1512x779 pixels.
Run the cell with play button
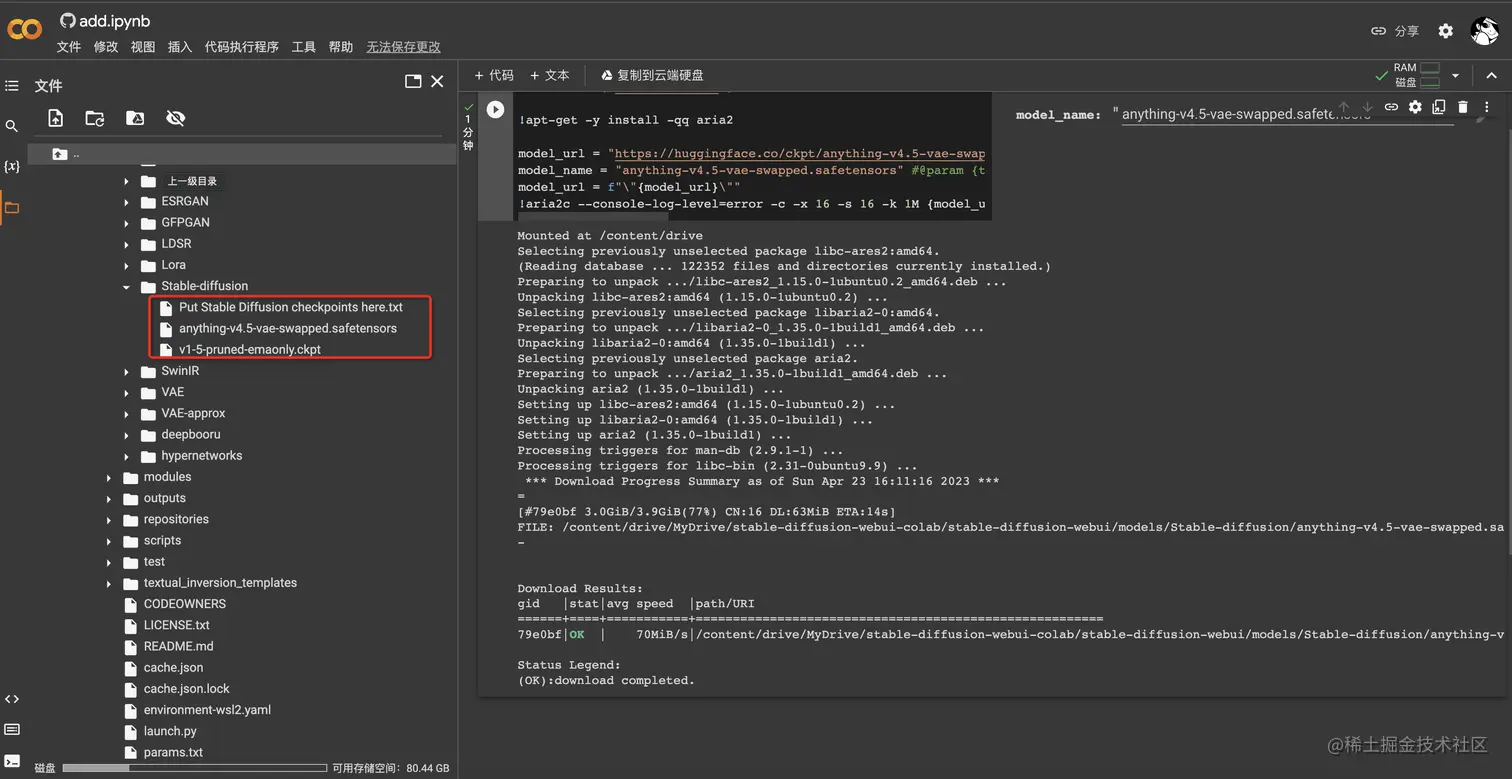tap(495, 109)
